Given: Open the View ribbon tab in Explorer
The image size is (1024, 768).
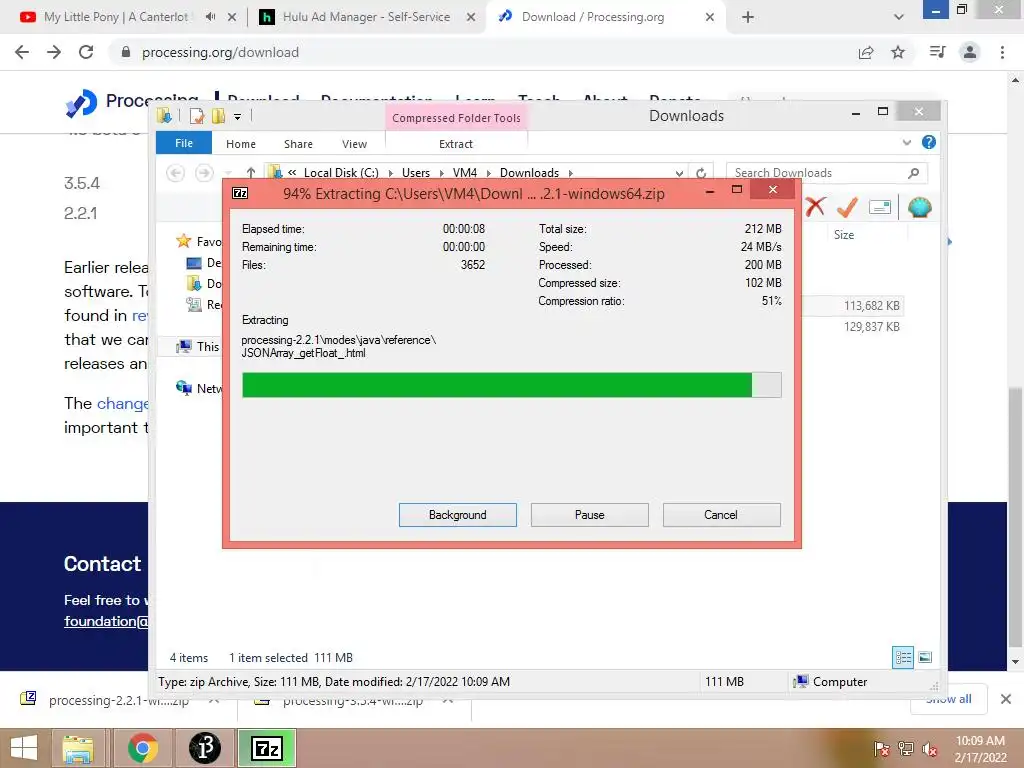Looking at the screenshot, I should [355, 144].
